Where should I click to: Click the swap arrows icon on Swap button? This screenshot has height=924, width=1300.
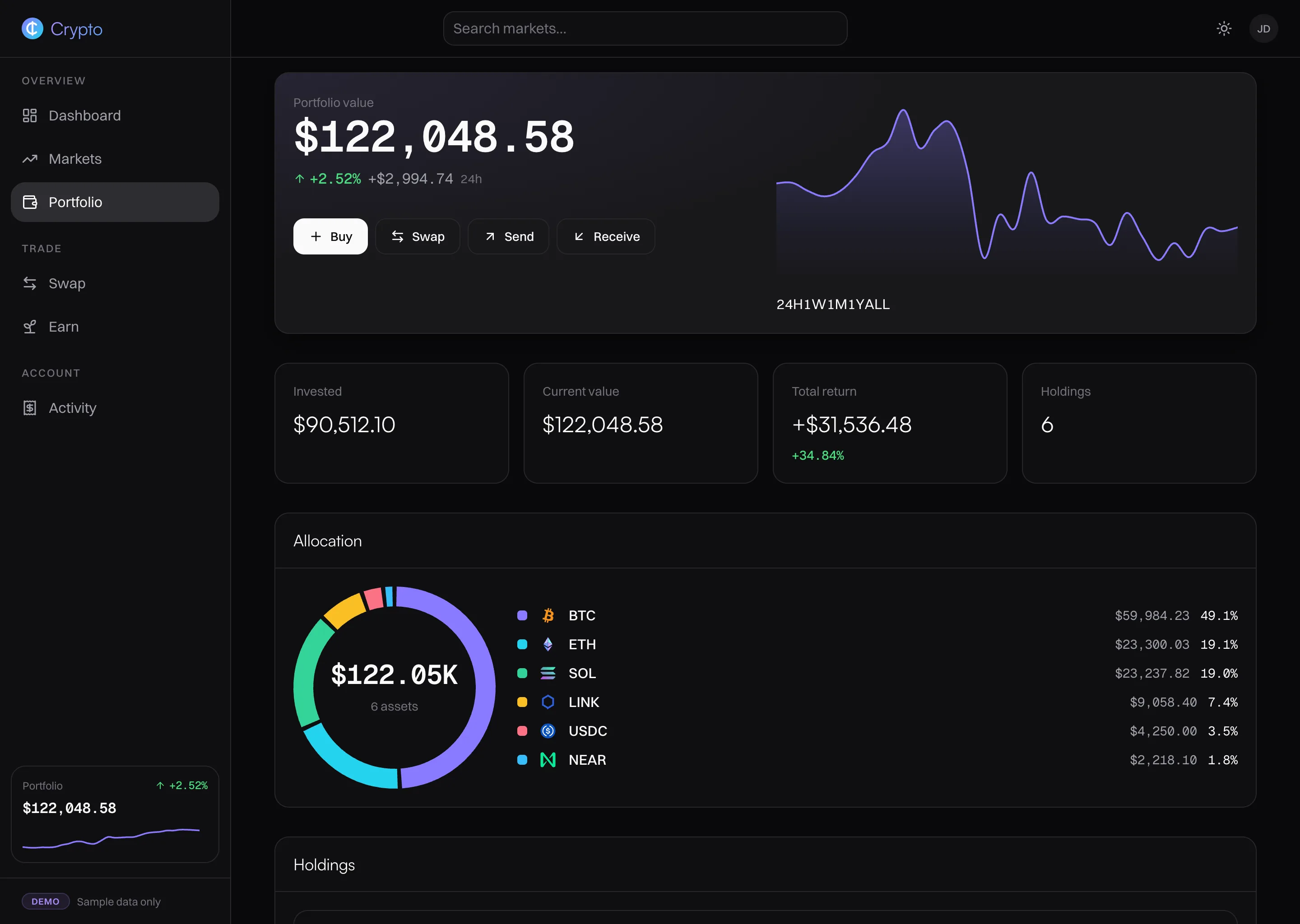tap(397, 236)
